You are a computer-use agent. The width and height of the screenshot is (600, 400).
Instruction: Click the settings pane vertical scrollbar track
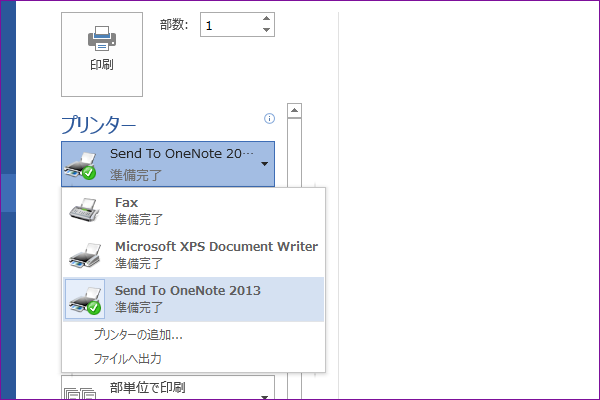coord(294,153)
